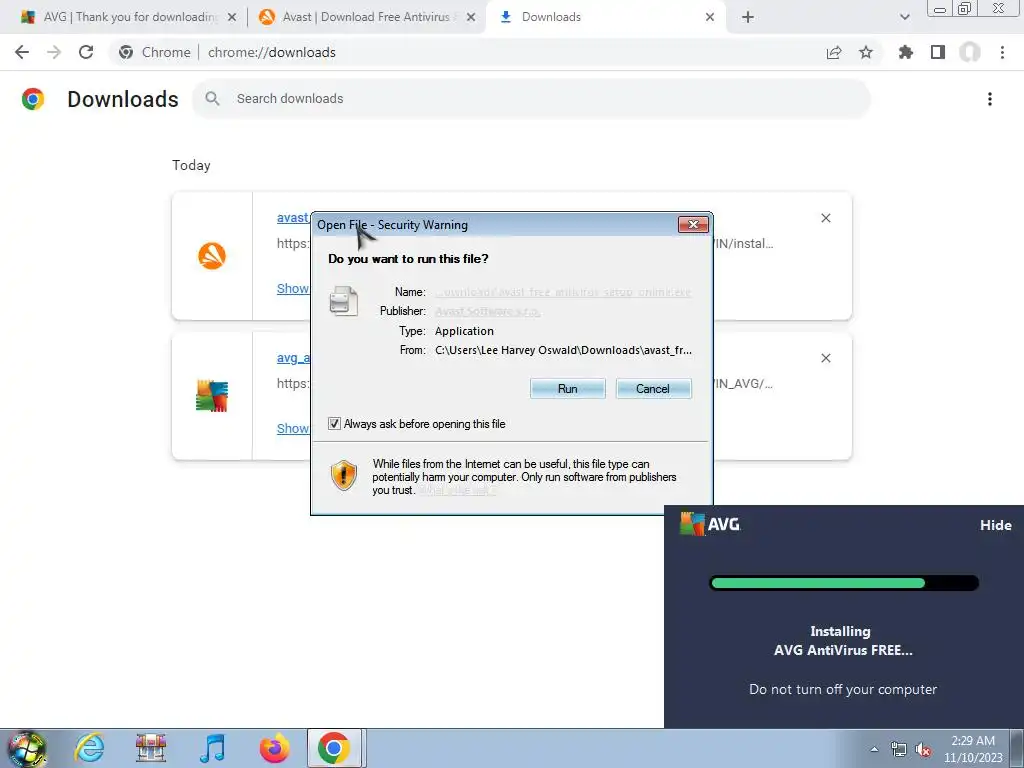
Task: Click the AVG installation progress bar
Action: pyautogui.click(x=844, y=583)
